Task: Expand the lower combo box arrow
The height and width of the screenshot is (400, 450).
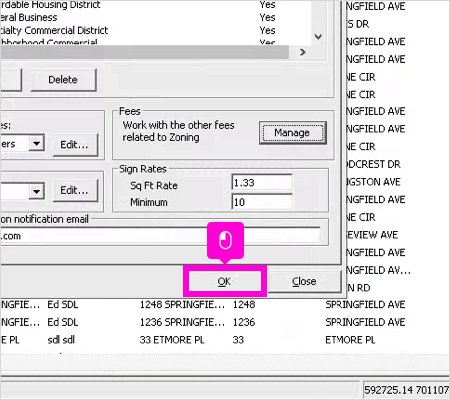Action: [36, 191]
